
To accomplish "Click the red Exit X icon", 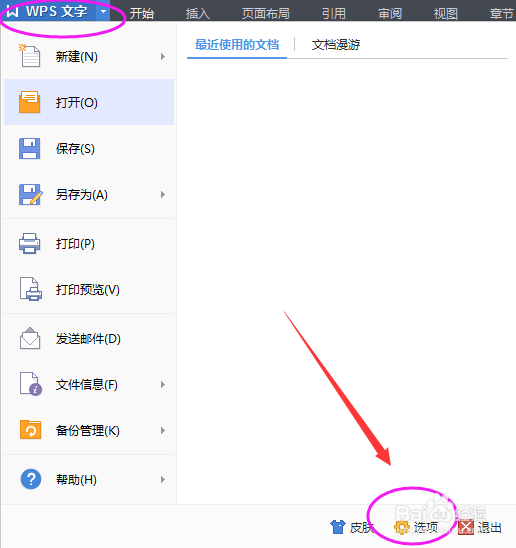I will [466, 527].
